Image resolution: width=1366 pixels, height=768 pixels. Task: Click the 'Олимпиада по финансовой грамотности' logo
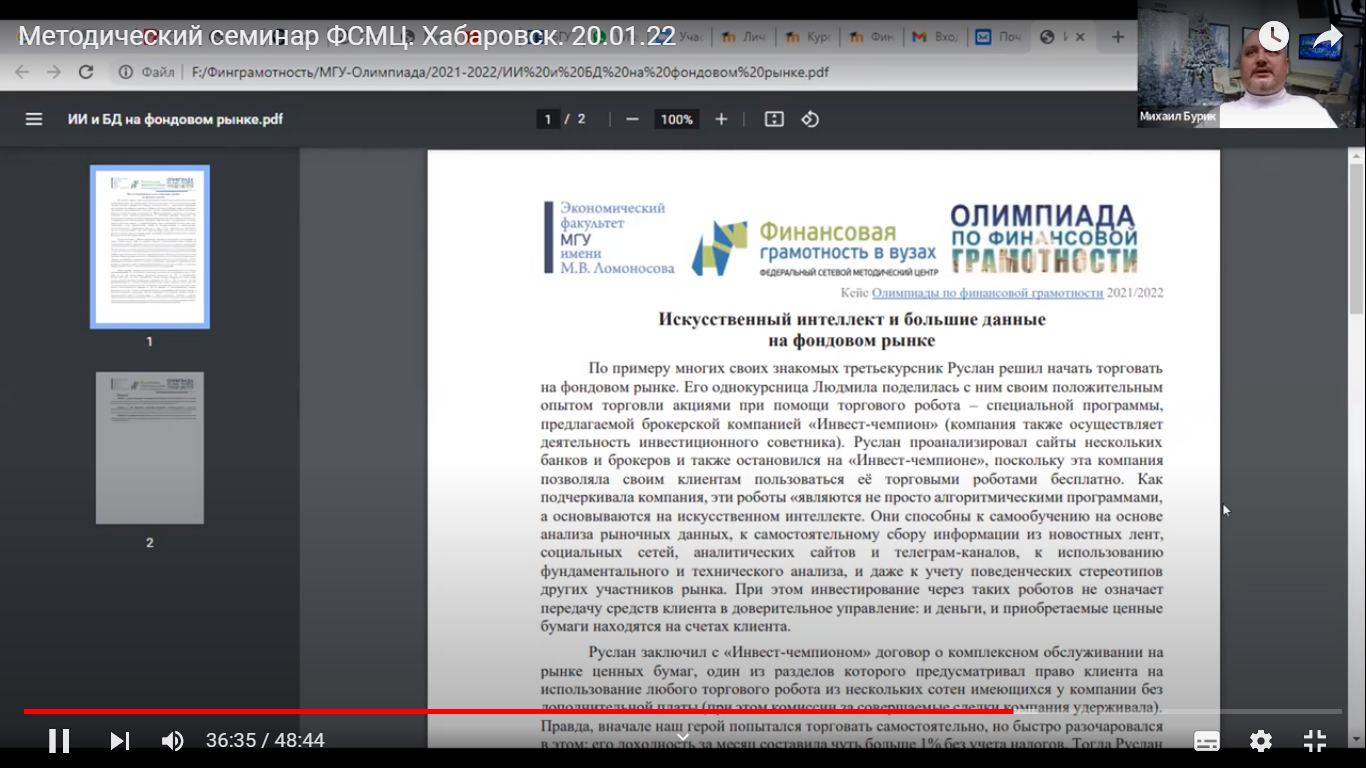pos(1043,239)
